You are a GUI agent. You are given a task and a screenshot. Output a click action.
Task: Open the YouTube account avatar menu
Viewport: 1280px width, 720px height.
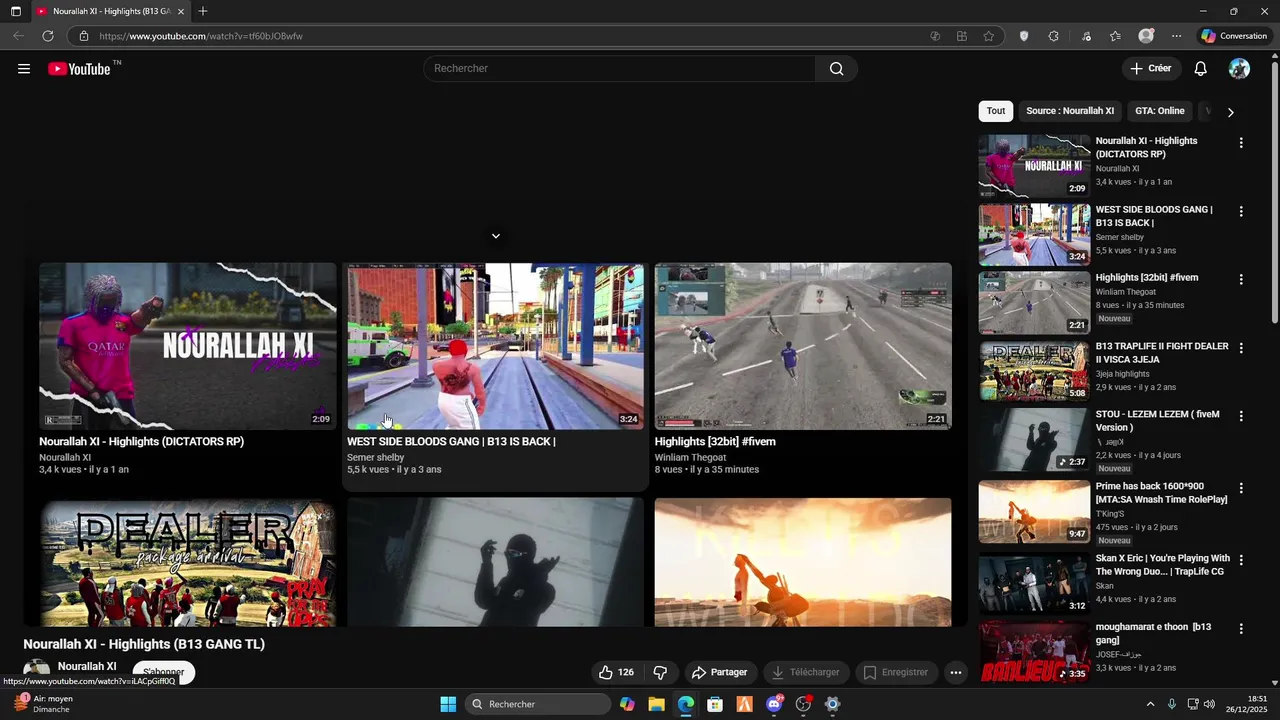pos(1239,69)
